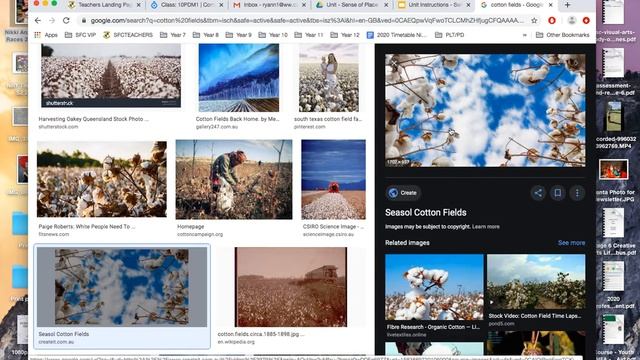Click the browser forward arrow

(52, 20)
